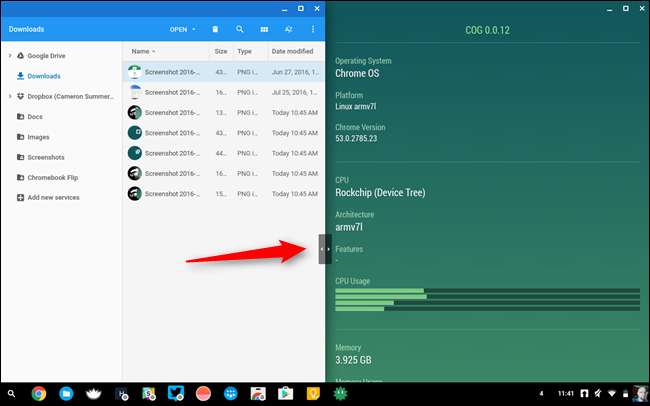Open search in the Files toolbar
Image resolution: width=650 pixels, height=406 pixels.
pos(240,29)
